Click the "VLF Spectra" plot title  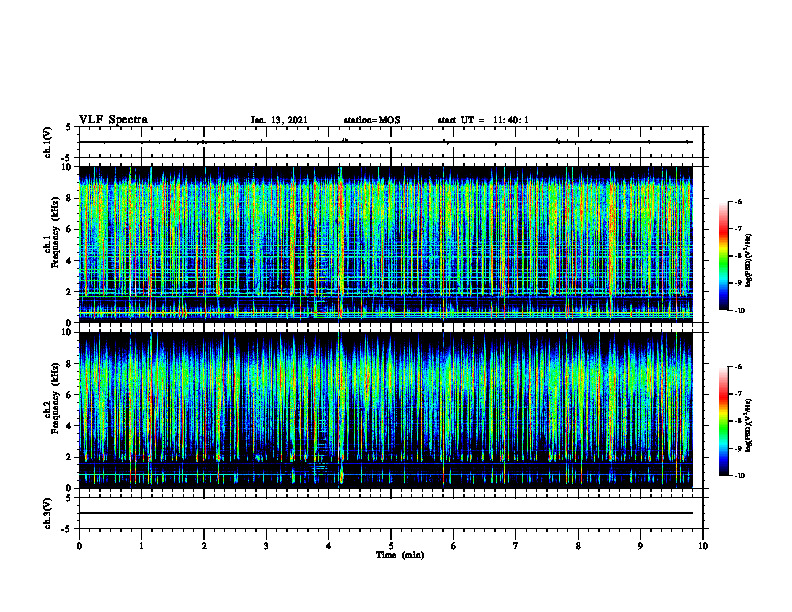coord(113,120)
